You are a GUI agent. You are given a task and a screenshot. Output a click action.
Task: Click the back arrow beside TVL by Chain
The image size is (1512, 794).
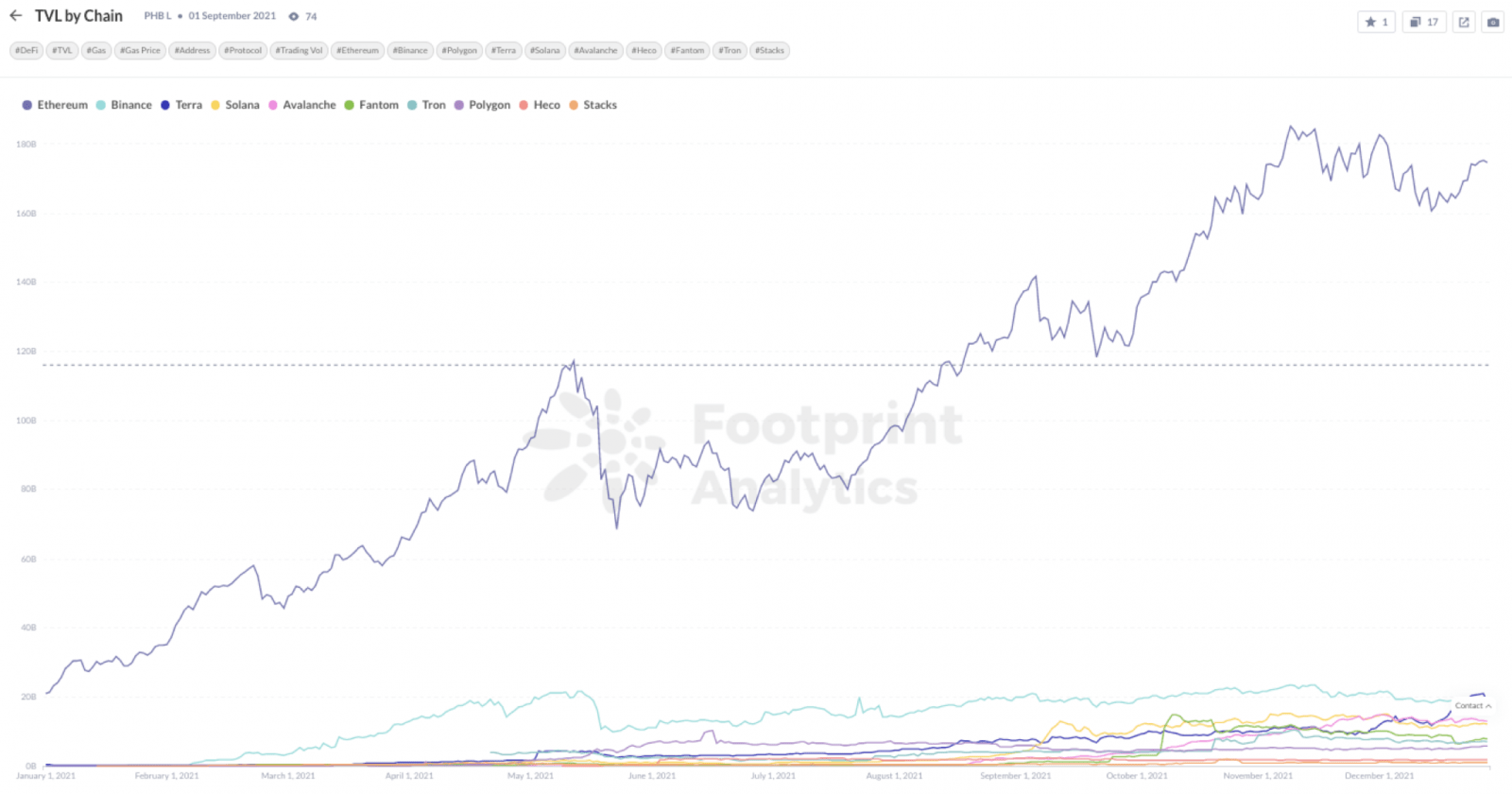[x=15, y=16]
